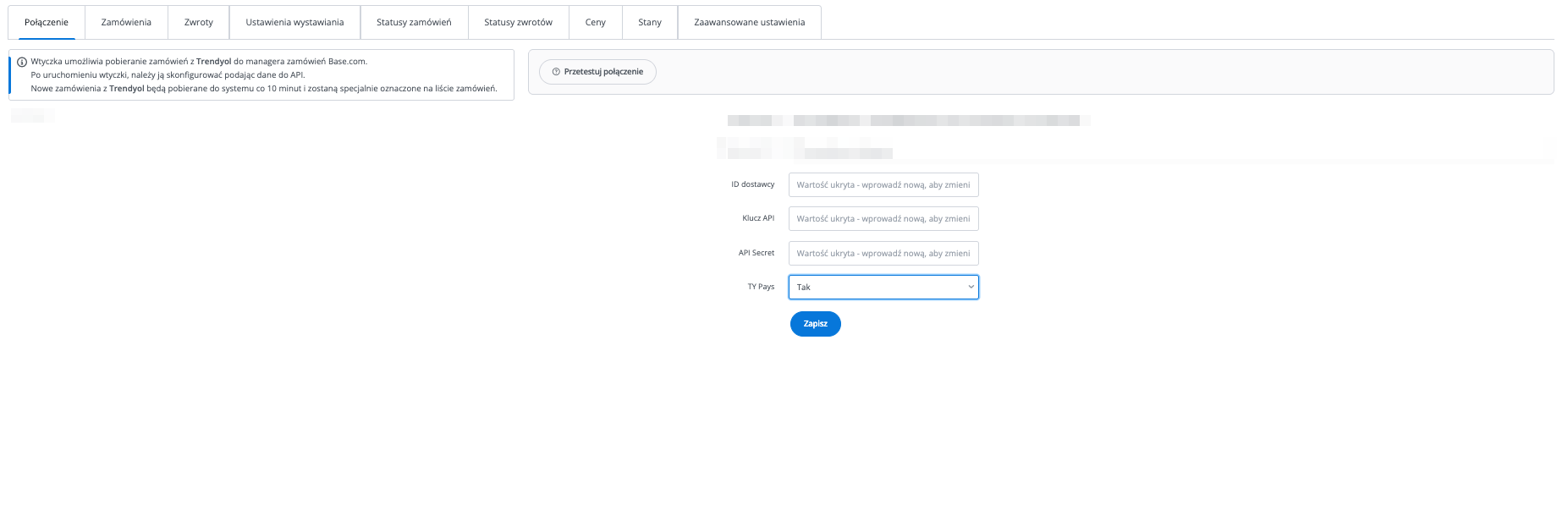Screen dimensions: 1568x510
Task: Open the Zamówienia tab
Action: 126,23
